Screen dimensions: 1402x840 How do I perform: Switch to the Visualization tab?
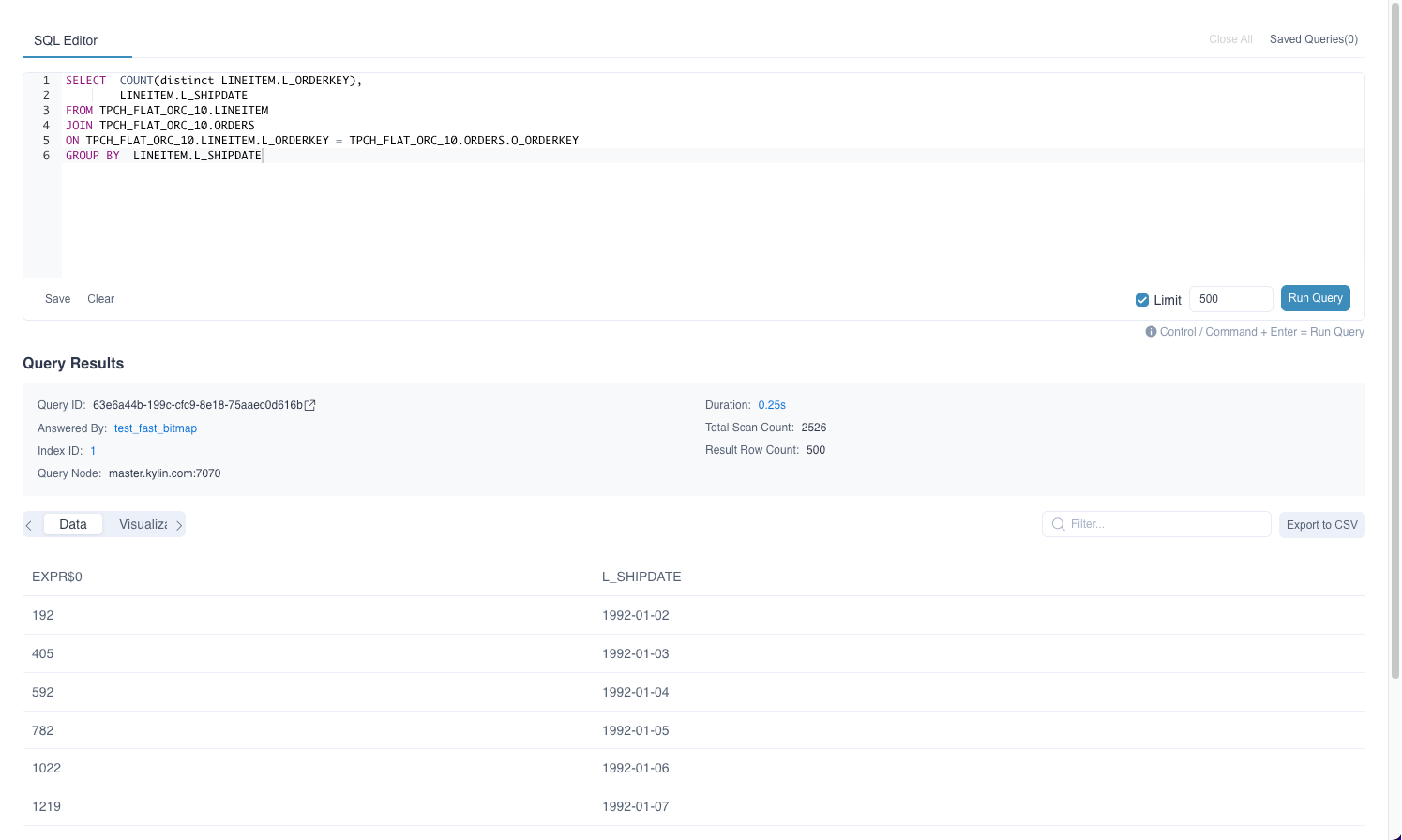click(143, 524)
